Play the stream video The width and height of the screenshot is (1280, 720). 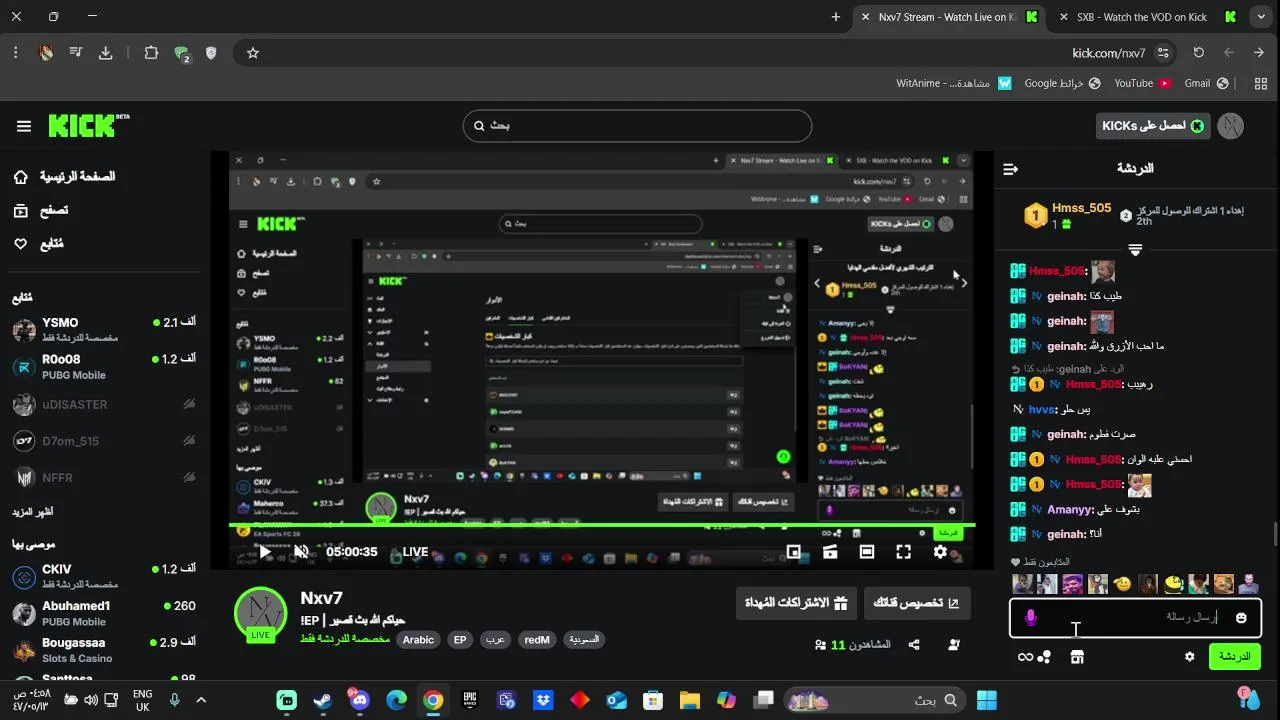click(x=265, y=552)
